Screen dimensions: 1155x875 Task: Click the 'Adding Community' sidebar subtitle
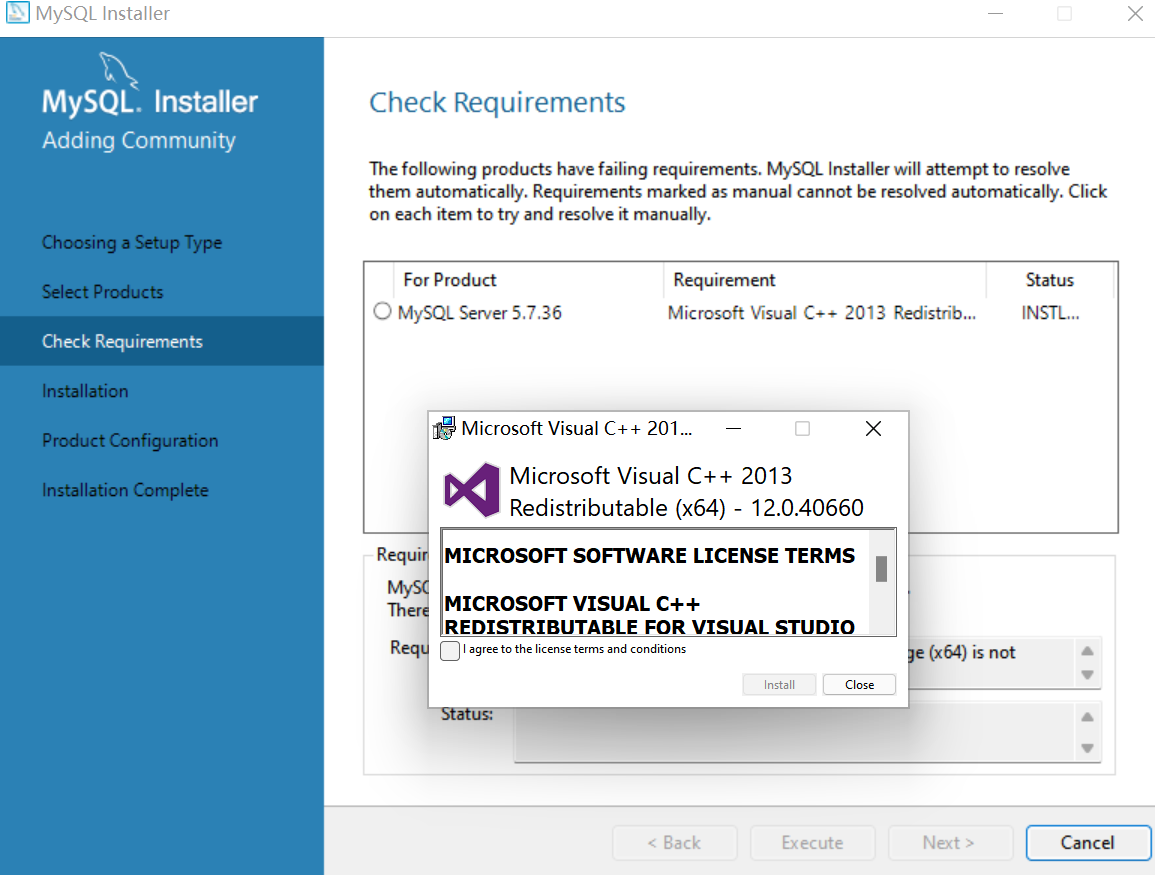point(138,140)
